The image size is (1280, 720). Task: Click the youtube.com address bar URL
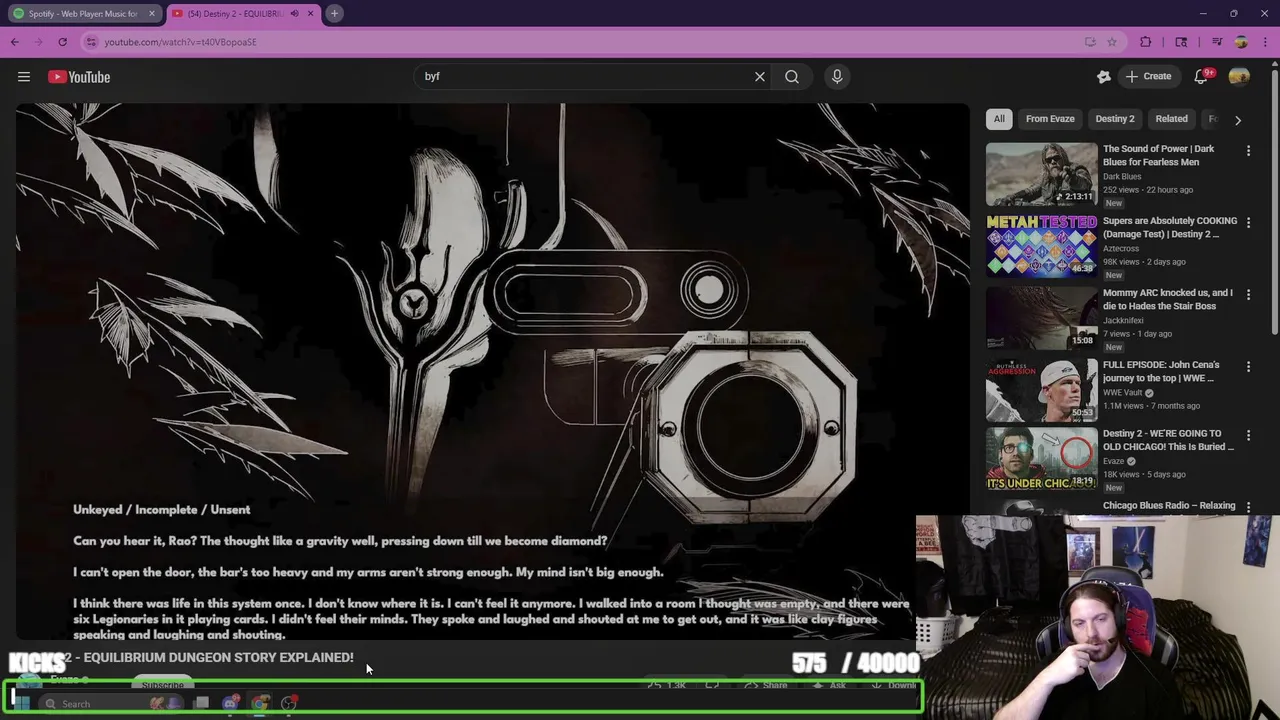click(181, 42)
